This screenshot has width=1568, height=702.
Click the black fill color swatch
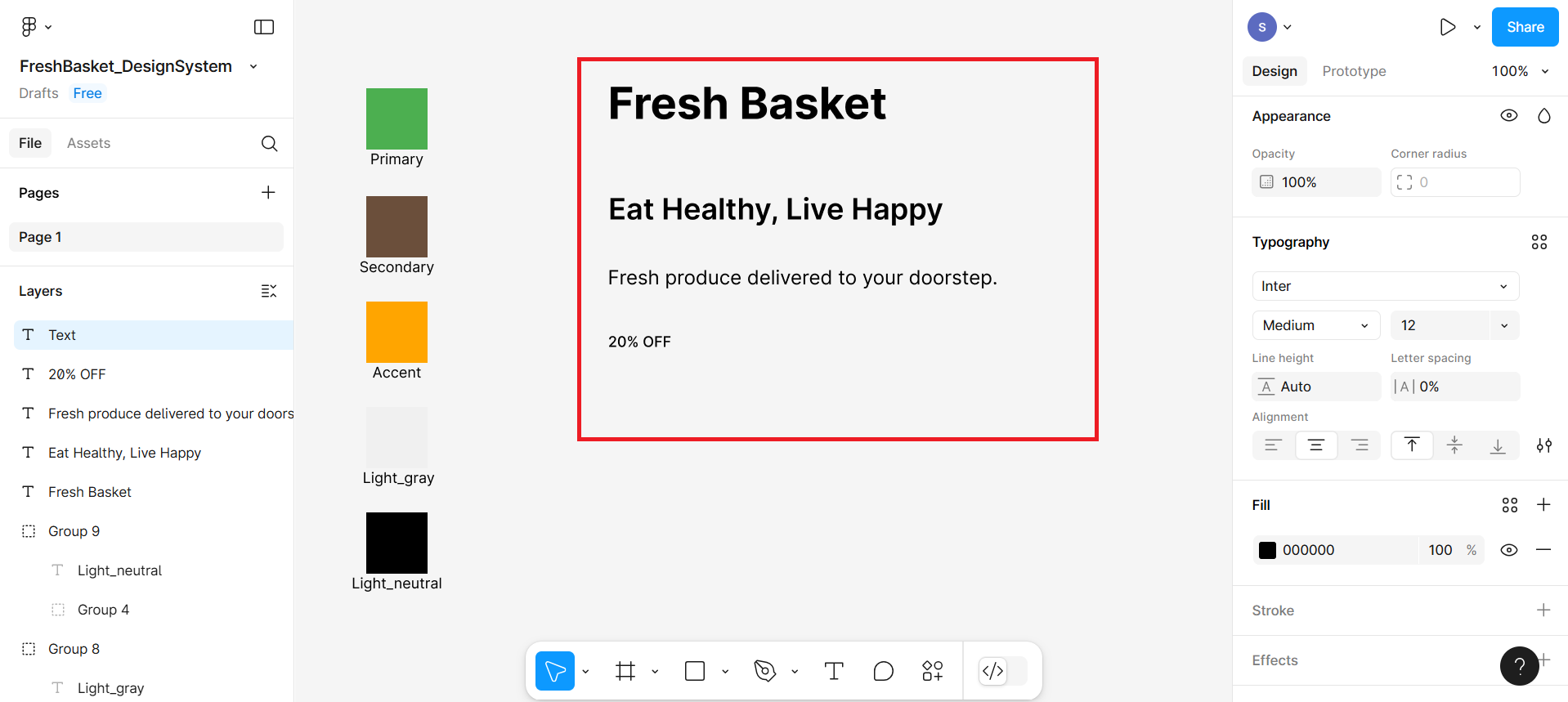pos(1267,550)
